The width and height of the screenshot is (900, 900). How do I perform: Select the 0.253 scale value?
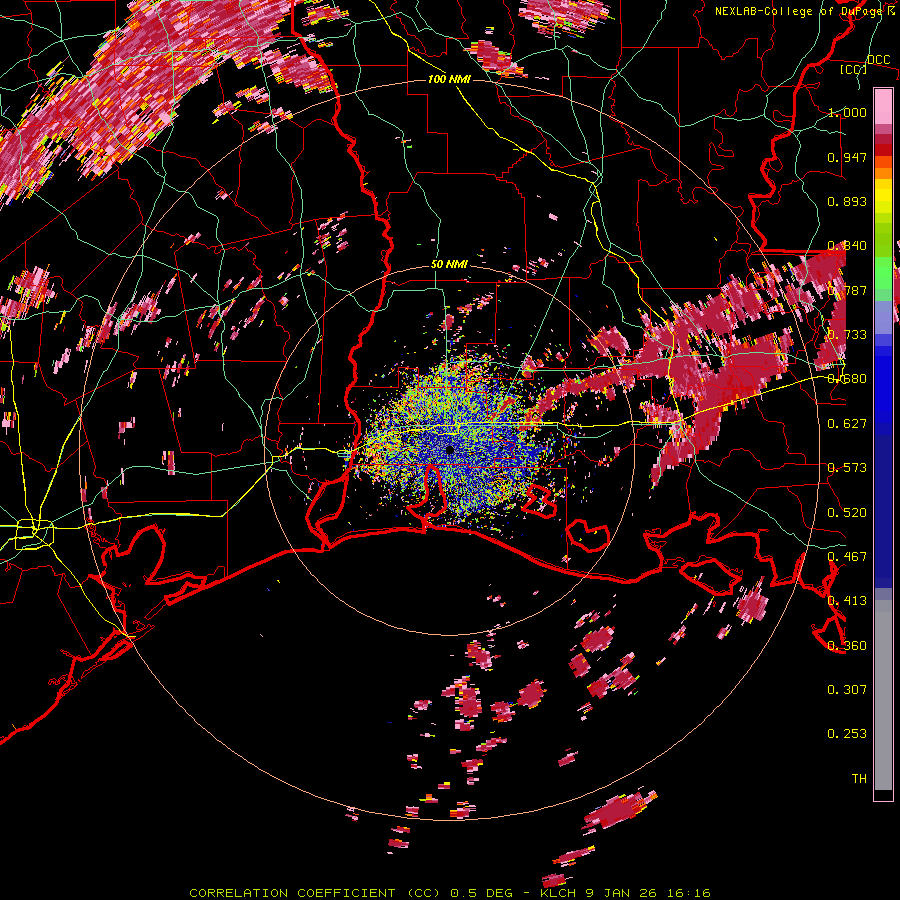coord(847,734)
